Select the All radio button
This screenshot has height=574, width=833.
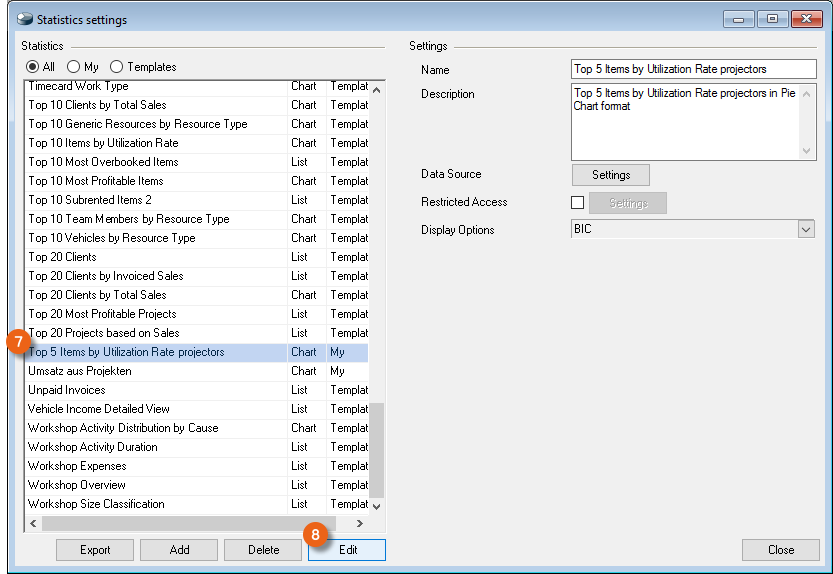33,67
